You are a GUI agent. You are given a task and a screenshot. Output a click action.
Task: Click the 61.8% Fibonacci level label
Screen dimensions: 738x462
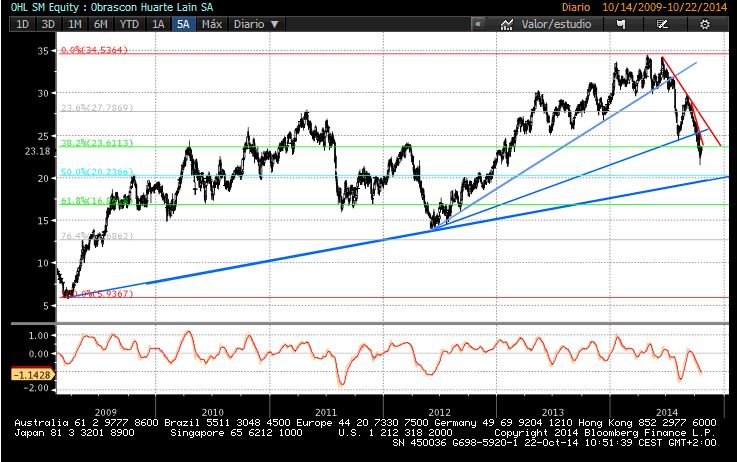(96, 201)
